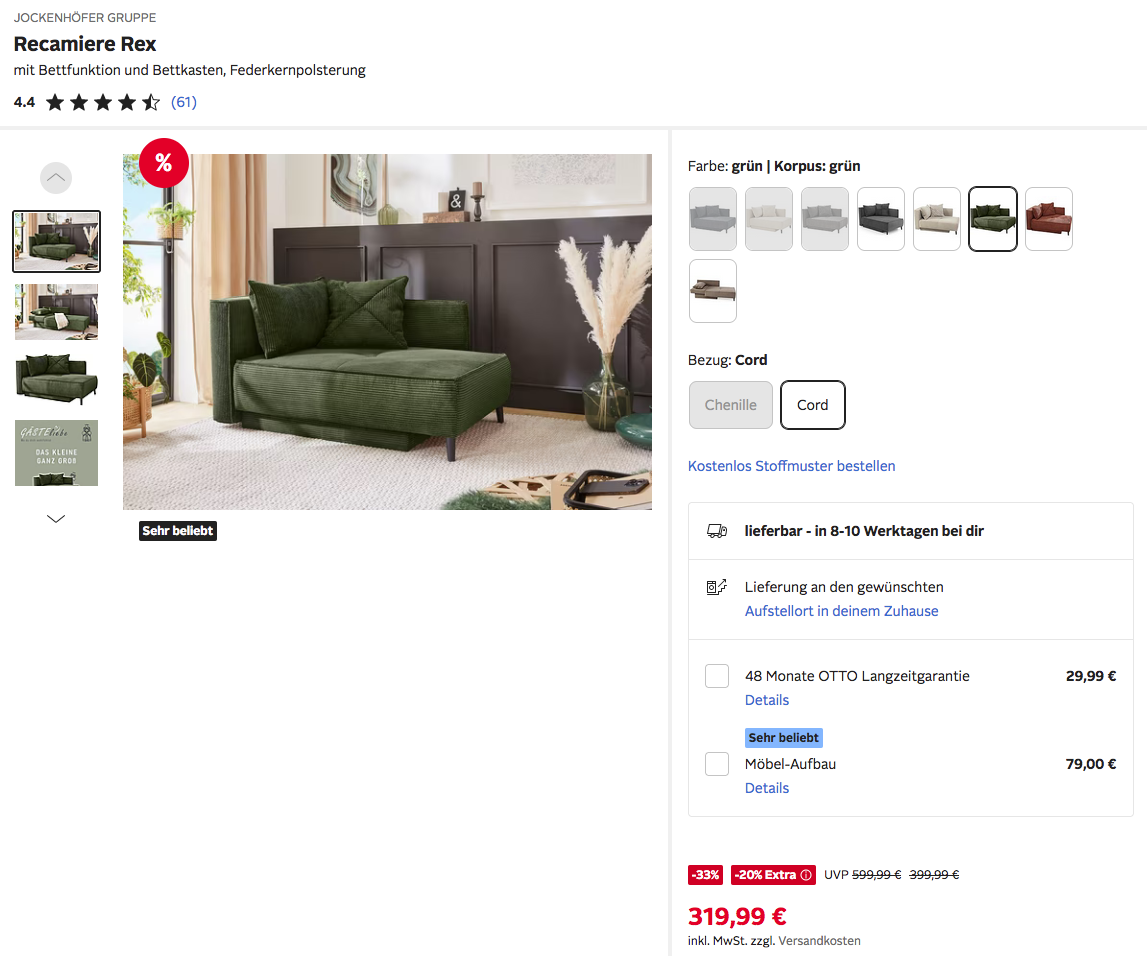Select the brown sofa swatch in second row
Viewport: 1147px width, 956px height.
tap(713, 291)
